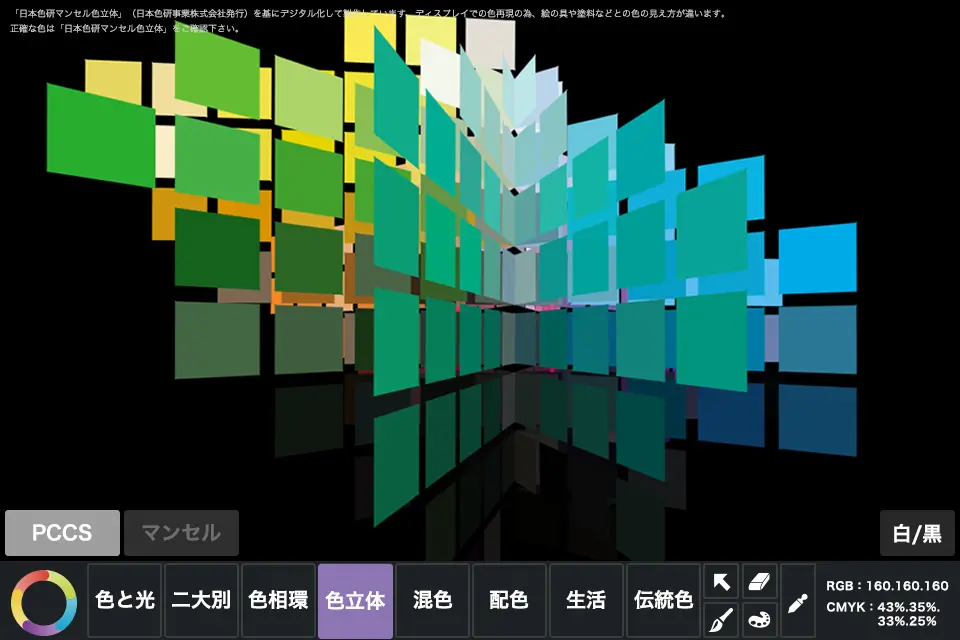Select the paintbrush tool
960x640 pixels.
(x=721, y=620)
